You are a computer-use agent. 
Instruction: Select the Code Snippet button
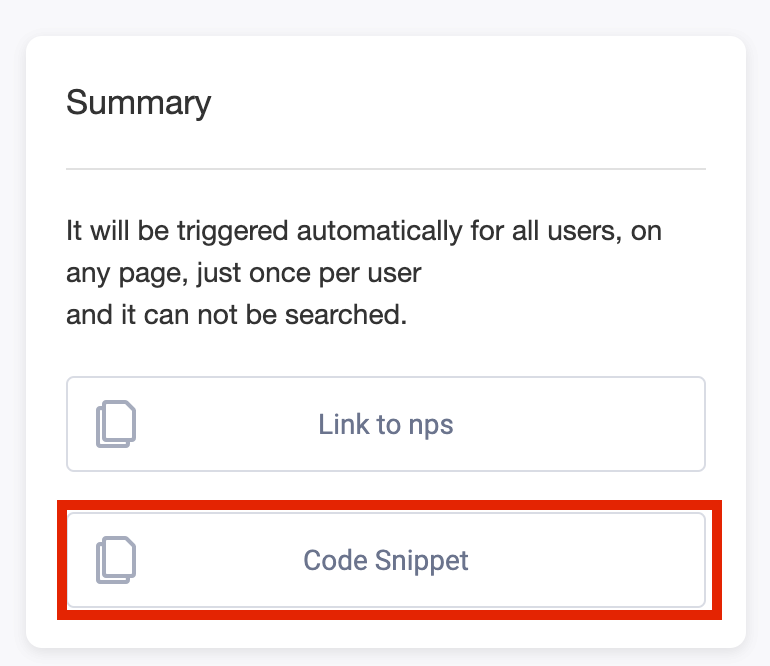386,560
